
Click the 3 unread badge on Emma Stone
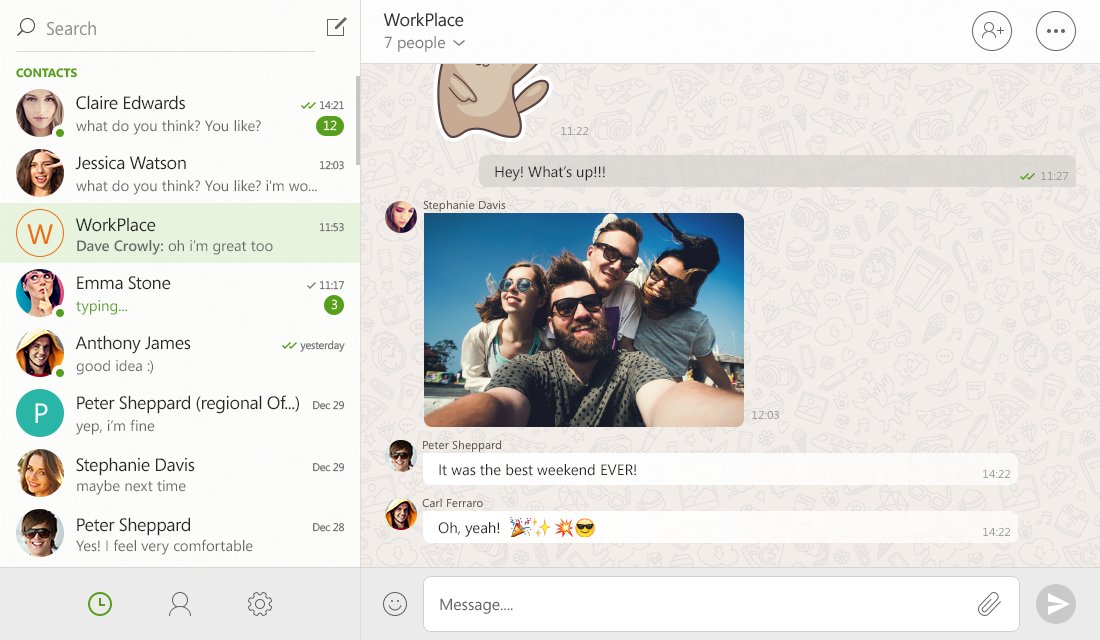[334, 305]
